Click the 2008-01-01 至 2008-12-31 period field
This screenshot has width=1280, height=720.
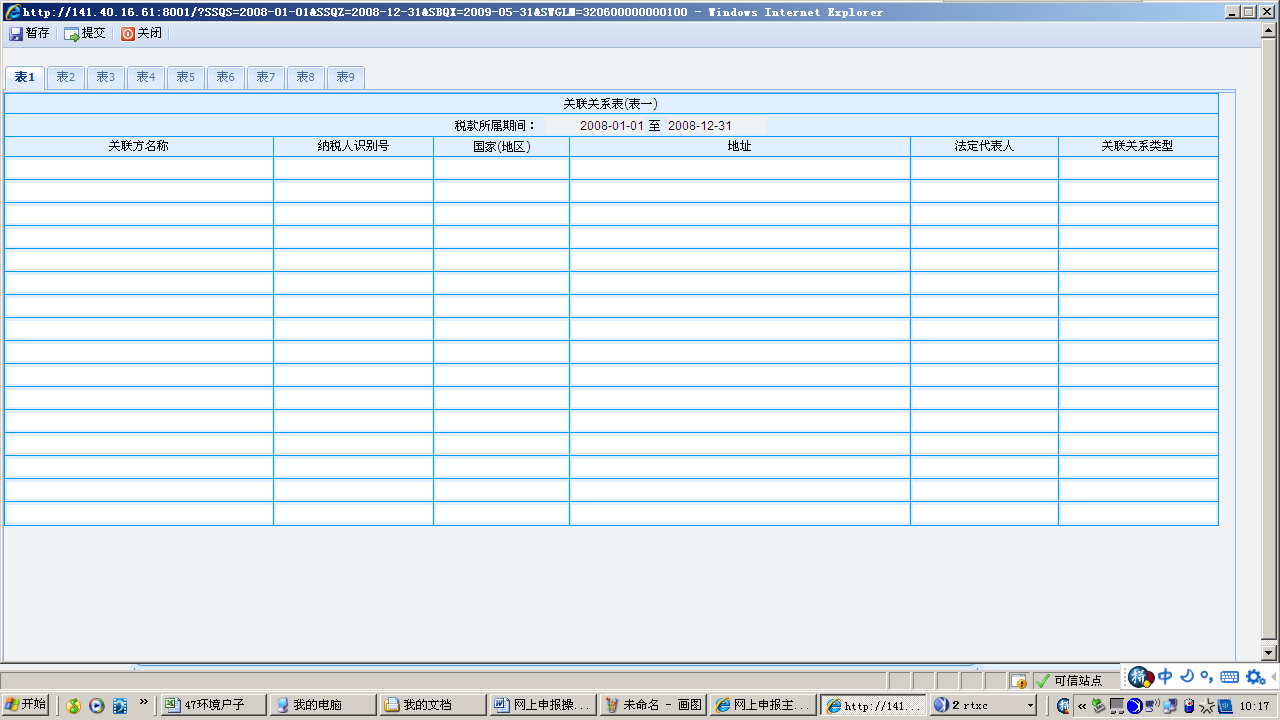[x=656, y=126]
